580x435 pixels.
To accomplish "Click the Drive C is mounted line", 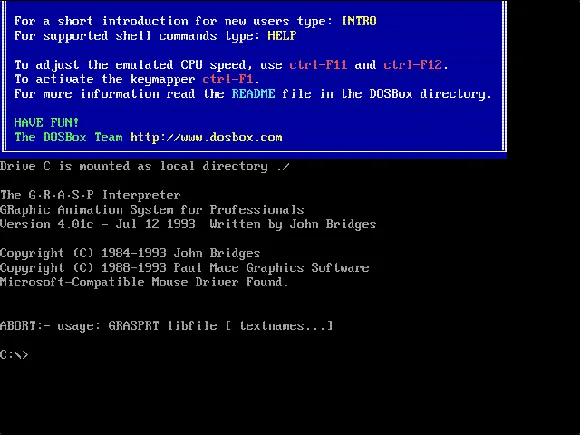I will 145,166.
